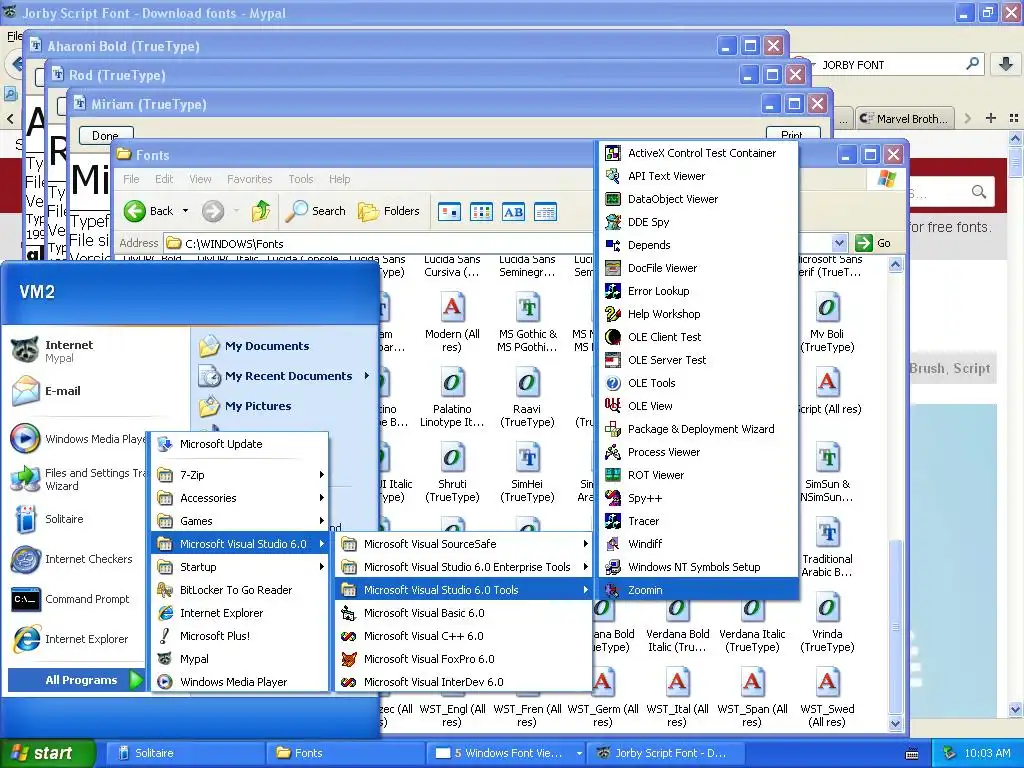
Task: Open Microsoft Visual C++ 6.0
Action: pos(463,635)
